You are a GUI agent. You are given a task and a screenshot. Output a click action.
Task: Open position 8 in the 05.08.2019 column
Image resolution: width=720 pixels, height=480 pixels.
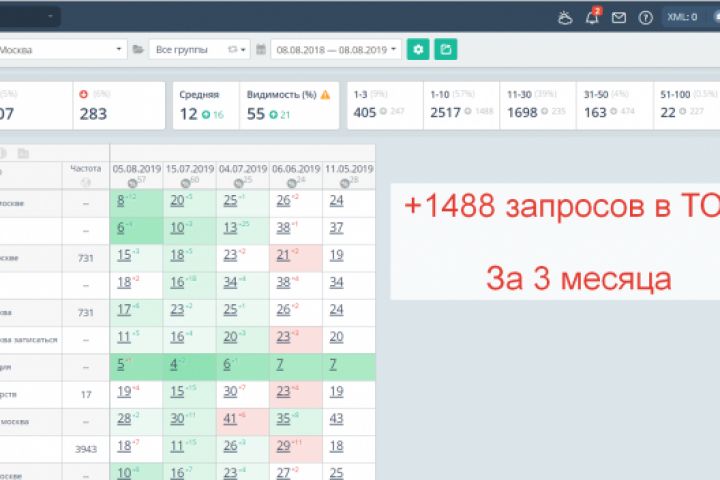pos(121,201)
